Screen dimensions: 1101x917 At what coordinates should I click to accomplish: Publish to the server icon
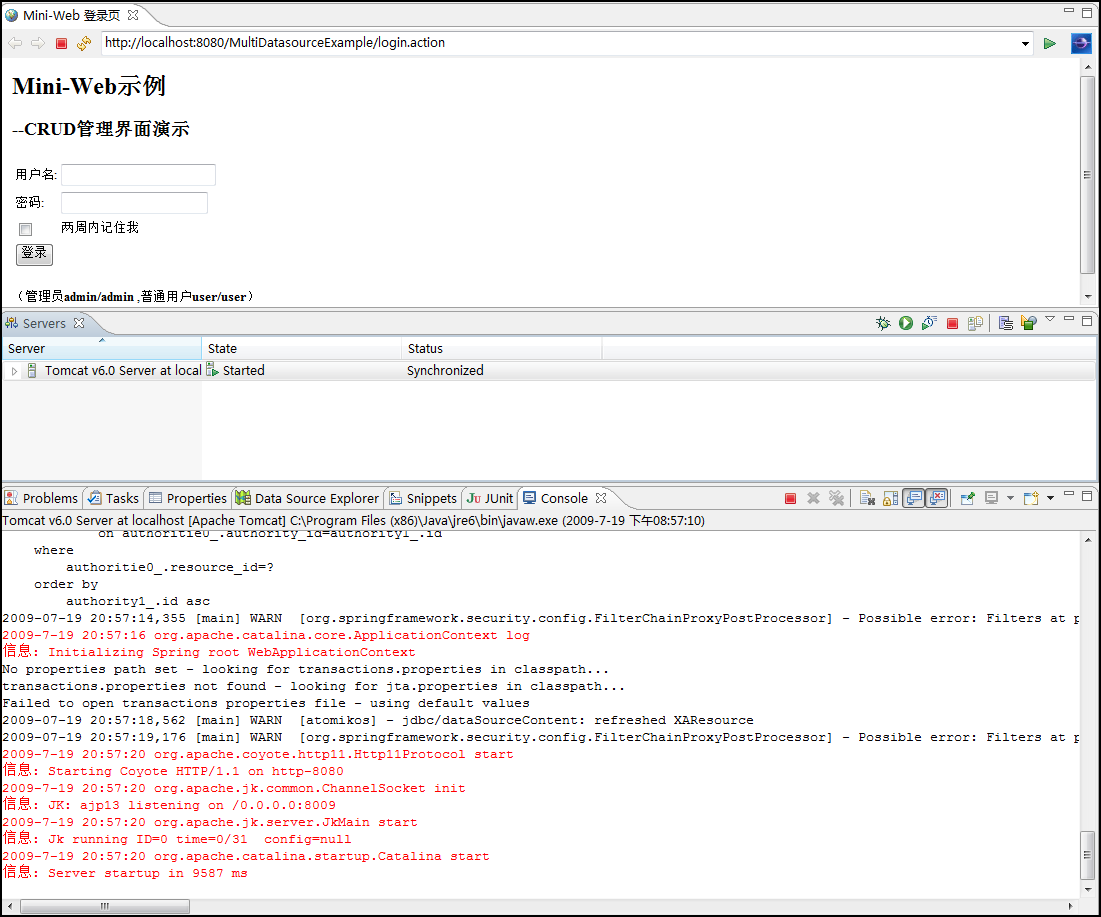coord(975,323)
